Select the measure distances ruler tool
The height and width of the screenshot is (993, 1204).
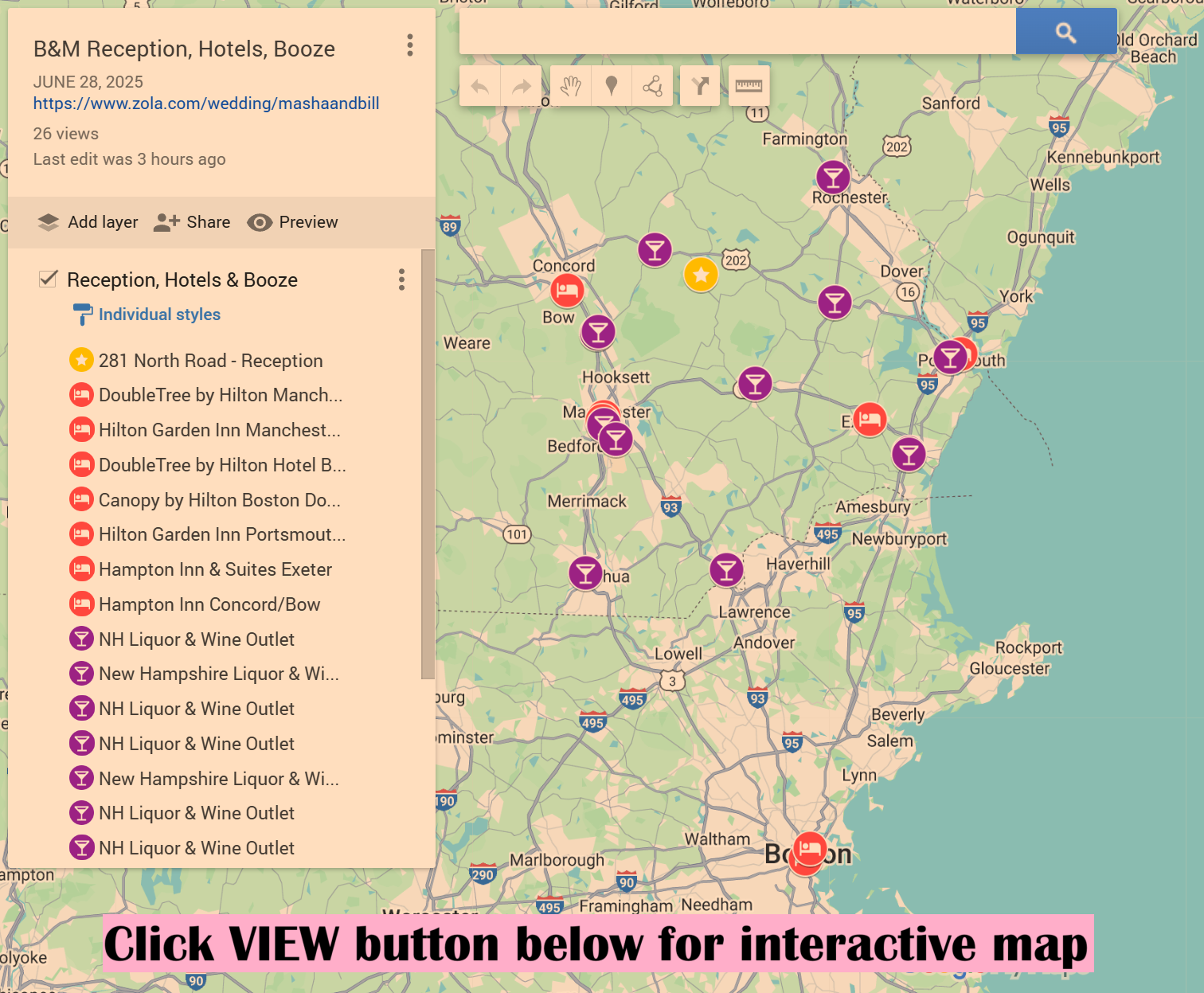pos(749,86)
